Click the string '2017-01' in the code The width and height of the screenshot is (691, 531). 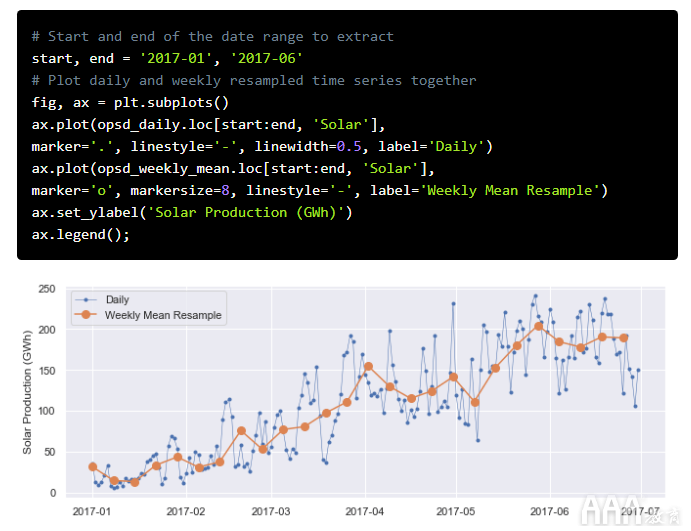tap(176, 59)
